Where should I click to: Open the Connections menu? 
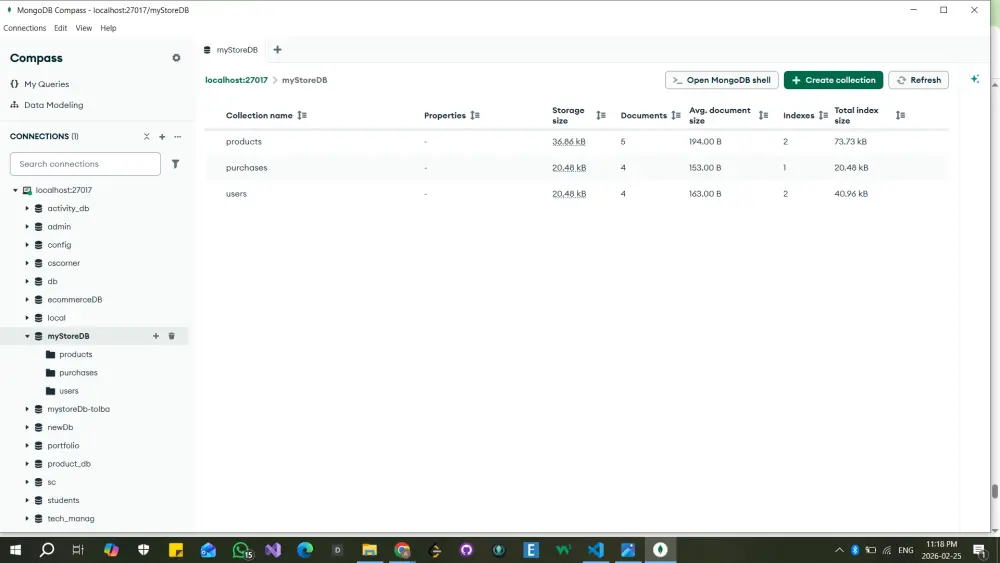[x=24, y=28]
